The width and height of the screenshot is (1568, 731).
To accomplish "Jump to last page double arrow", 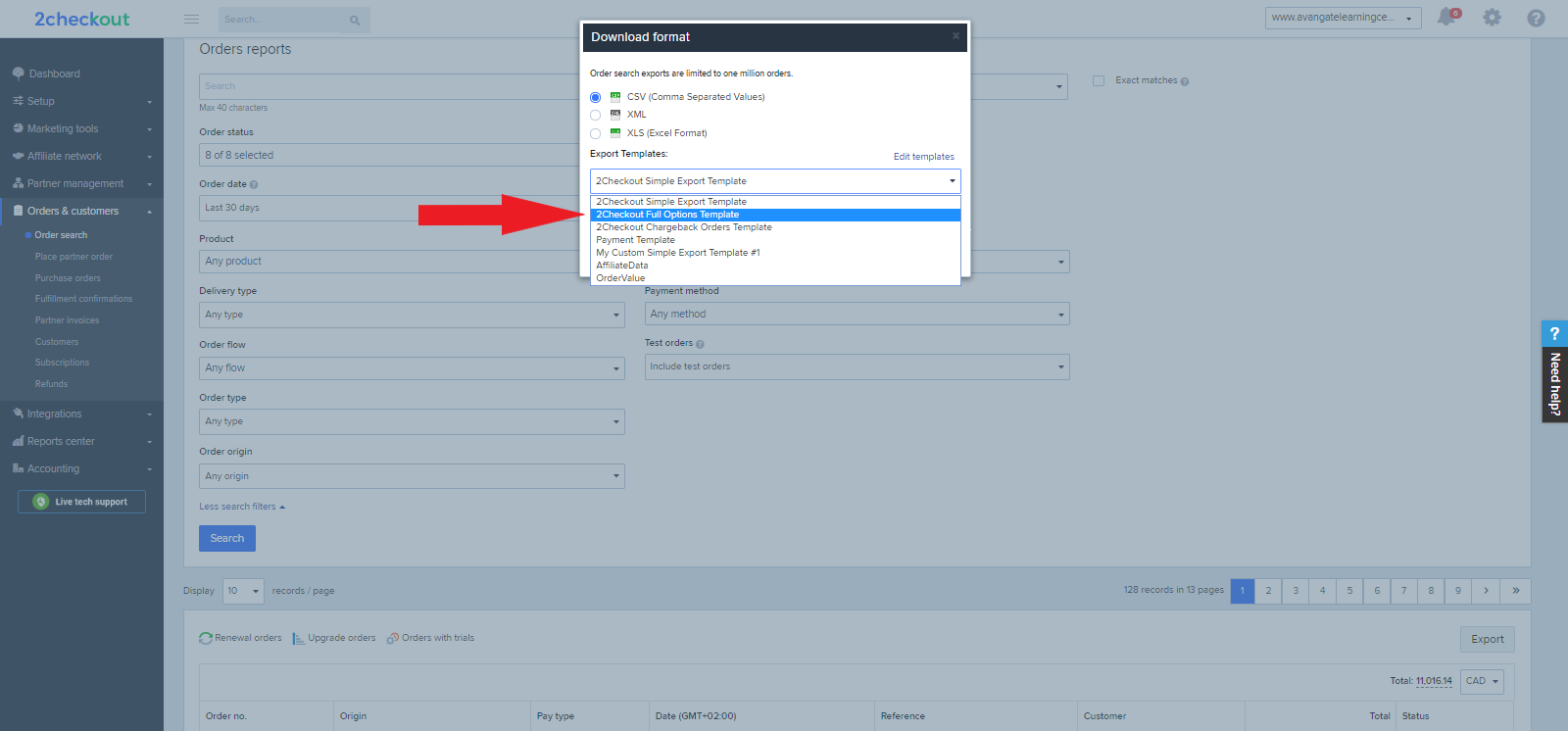I will coord(1516,591).
